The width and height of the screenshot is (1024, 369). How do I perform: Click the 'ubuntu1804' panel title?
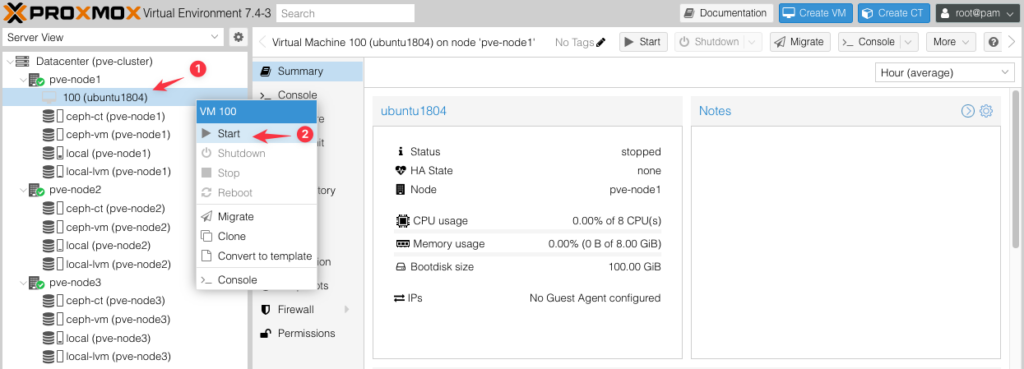point(413,111)
